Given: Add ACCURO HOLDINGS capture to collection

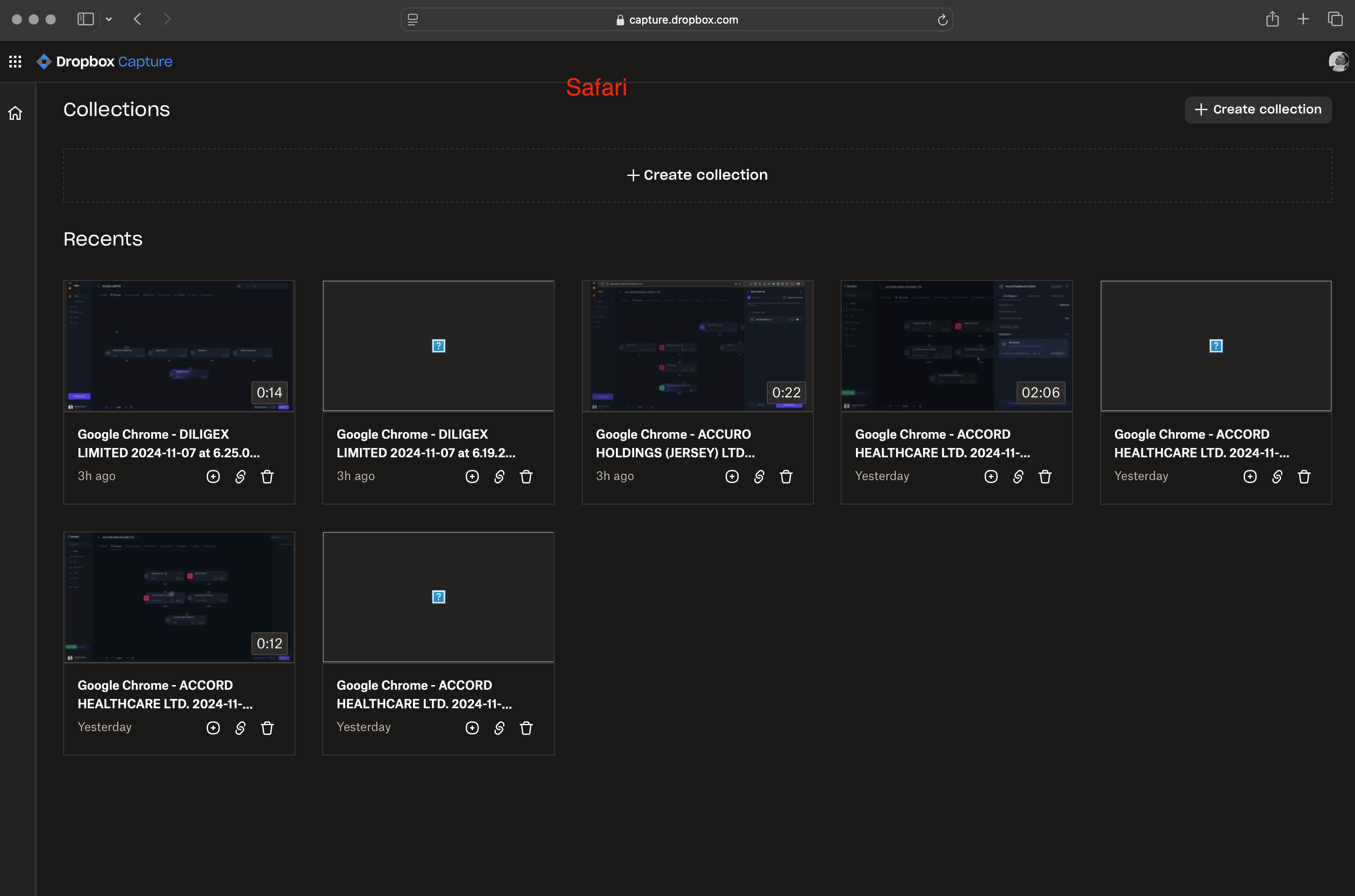Looking at the screenshot, I should tap(732, 477).
